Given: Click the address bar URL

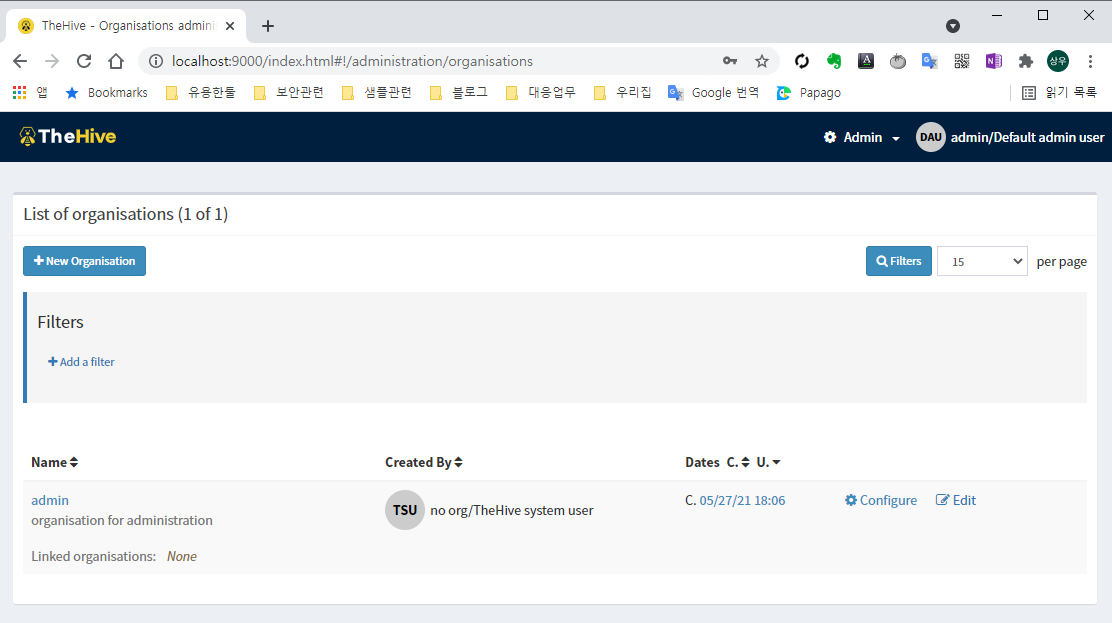Looking at the screenshot, I should click(x=352, y=61).
